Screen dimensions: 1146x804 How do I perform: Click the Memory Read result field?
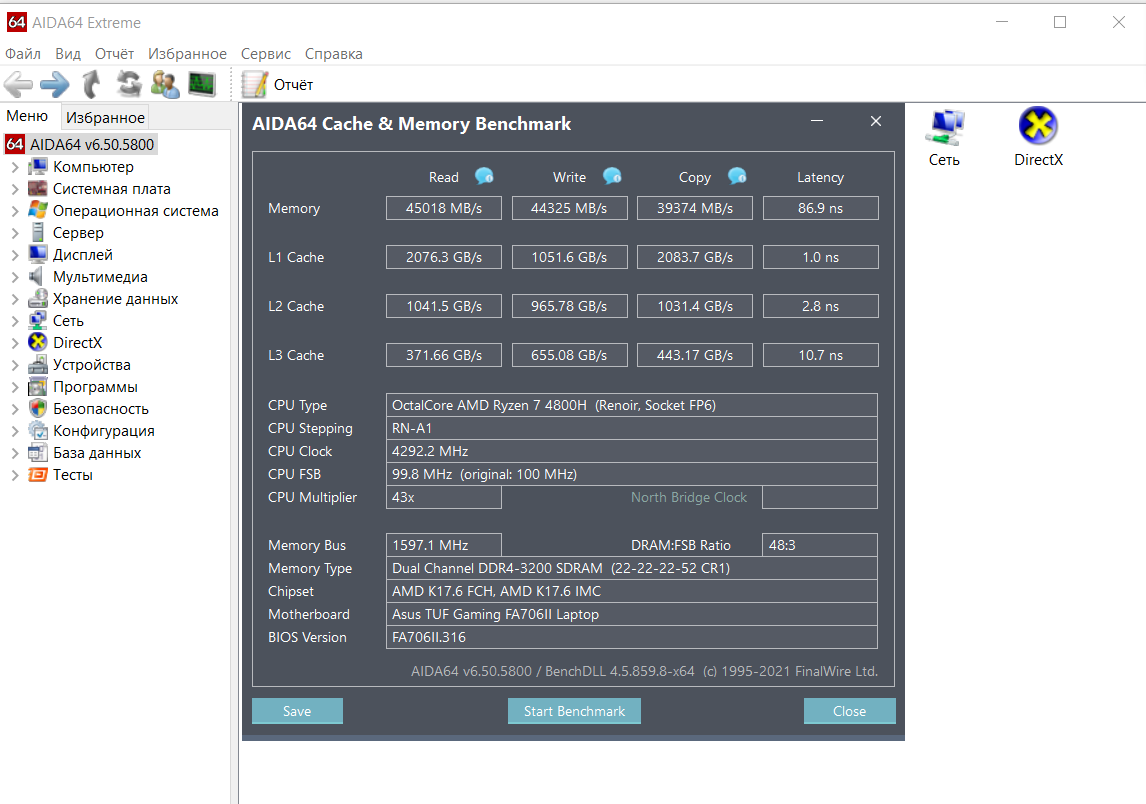pyautogui.click(x=444, y=208)
